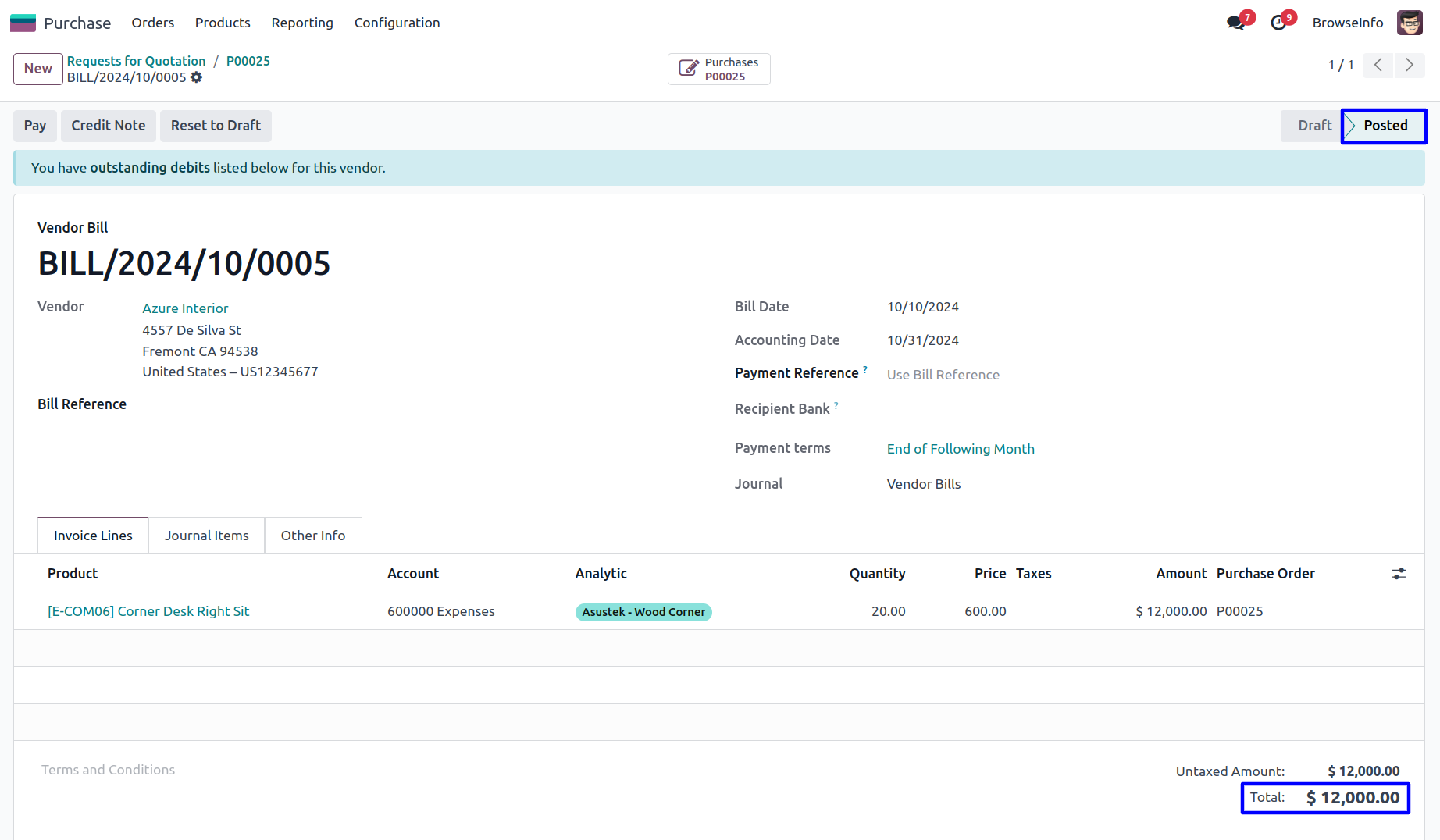Switch to the Other Info tab

click(x=313, y=536)
